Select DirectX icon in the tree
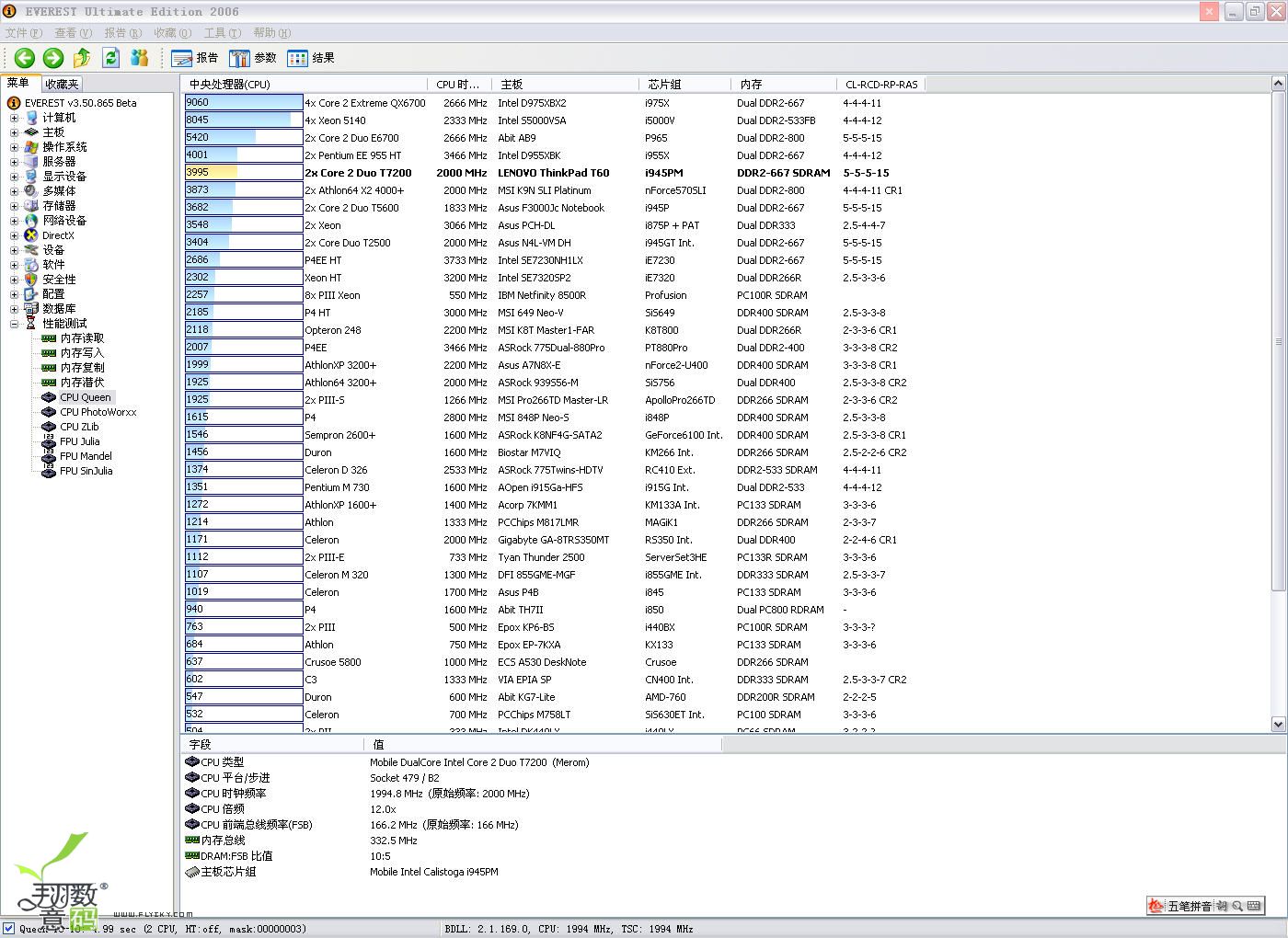The height and width of the screenshot is (938, 1288). tap(31, 235)
